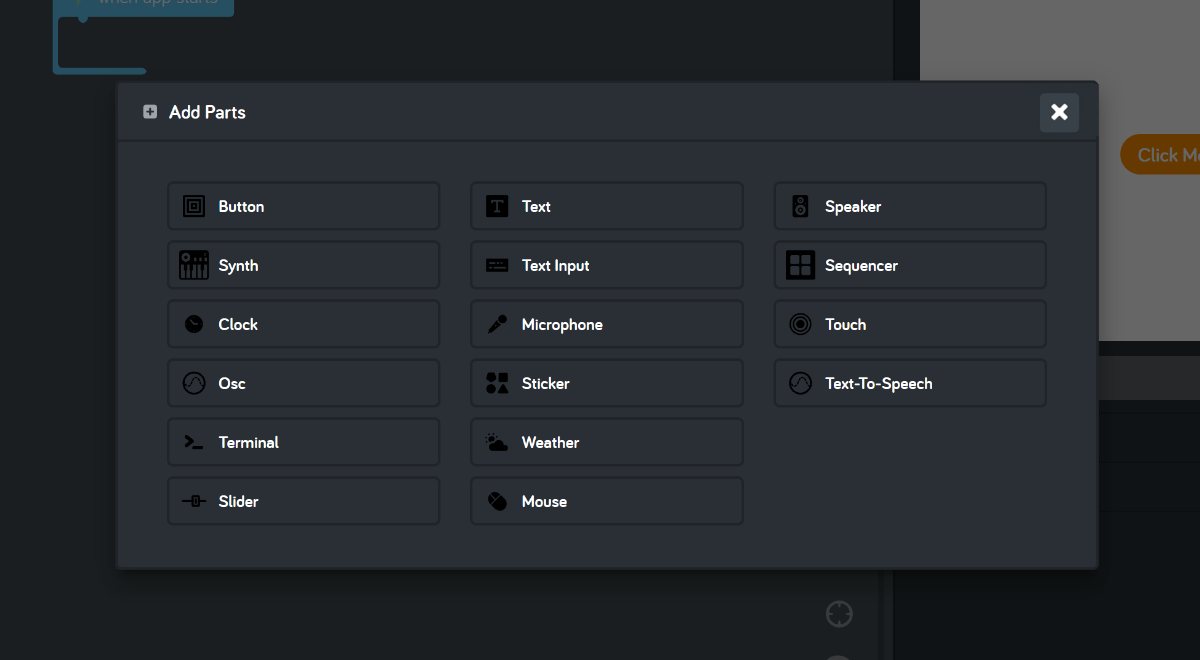Click the crosshair recenter icon
The height and width of the screenshot is (660, 1200).
(x=839, y=614)
